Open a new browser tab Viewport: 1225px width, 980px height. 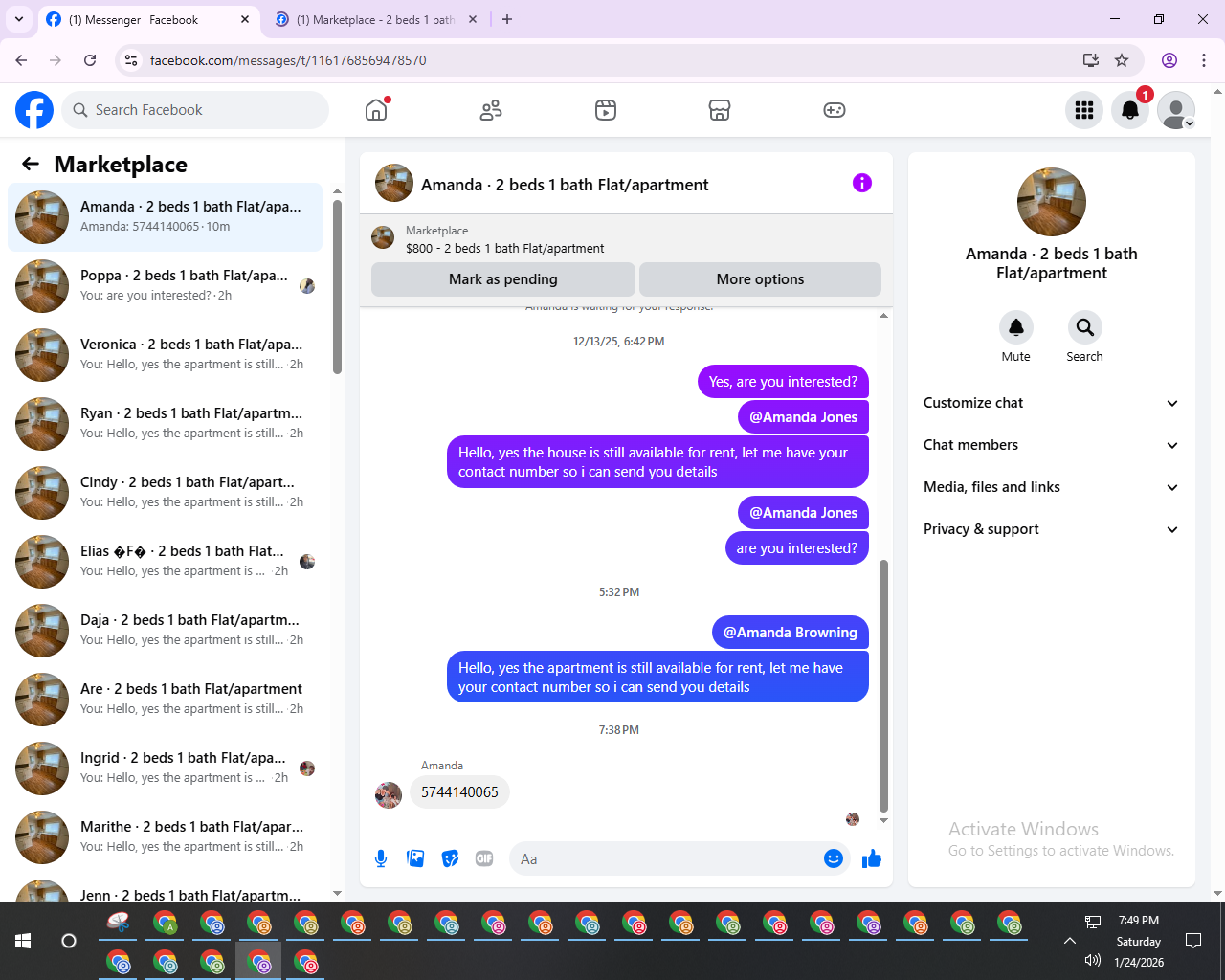pos(507,19)
